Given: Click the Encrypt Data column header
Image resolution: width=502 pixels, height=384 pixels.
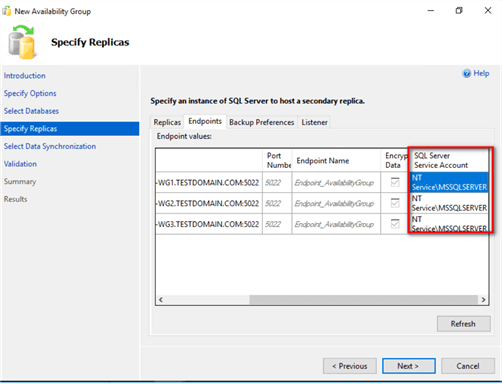Looking at the screenshot, I should tap(395, 160).
